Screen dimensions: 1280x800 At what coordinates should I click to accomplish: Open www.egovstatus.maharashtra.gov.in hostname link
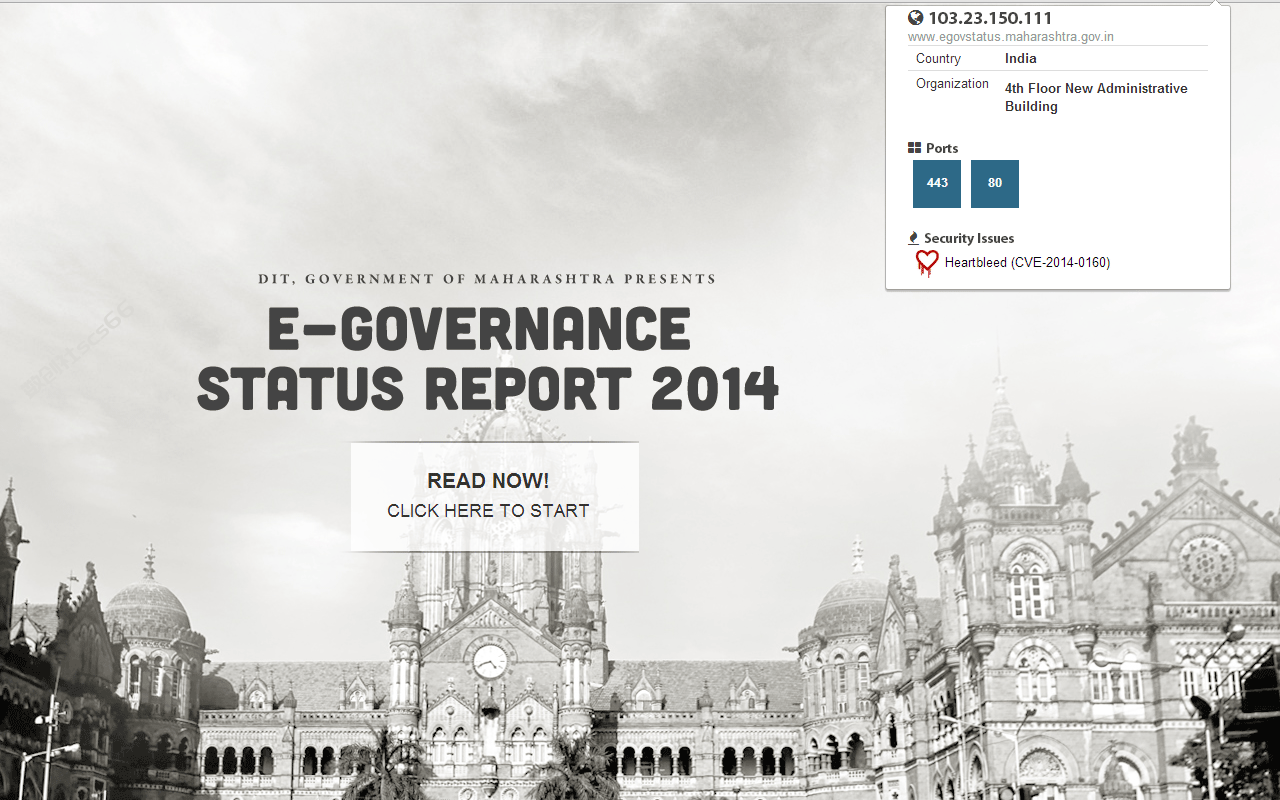[x=1011, y=37]
